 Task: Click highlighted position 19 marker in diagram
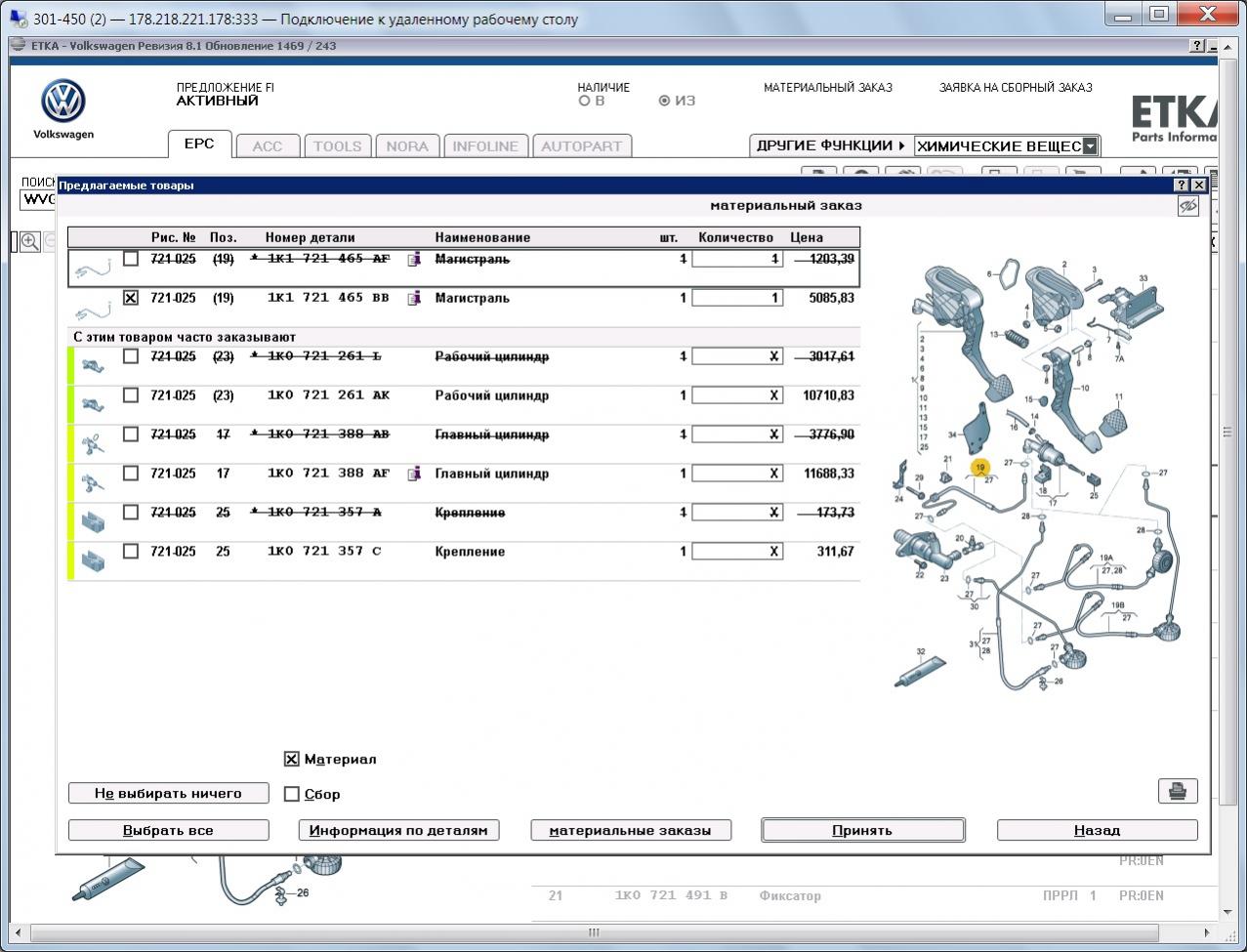980,469
